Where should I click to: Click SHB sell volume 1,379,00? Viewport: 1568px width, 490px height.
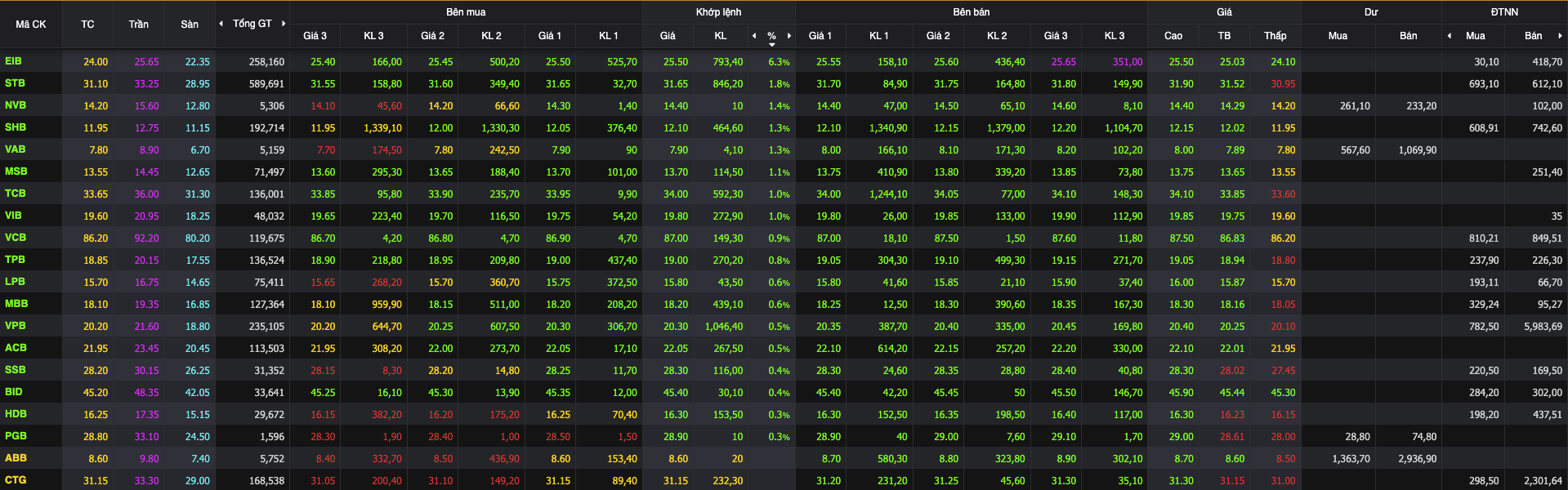[x=1005, y=128]
